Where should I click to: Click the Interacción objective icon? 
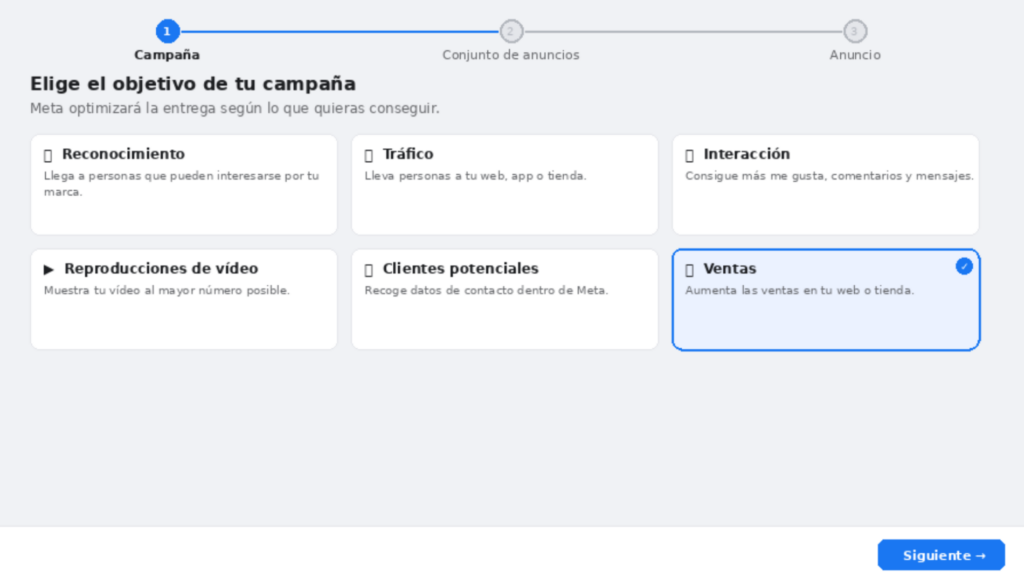coord(689,155)
